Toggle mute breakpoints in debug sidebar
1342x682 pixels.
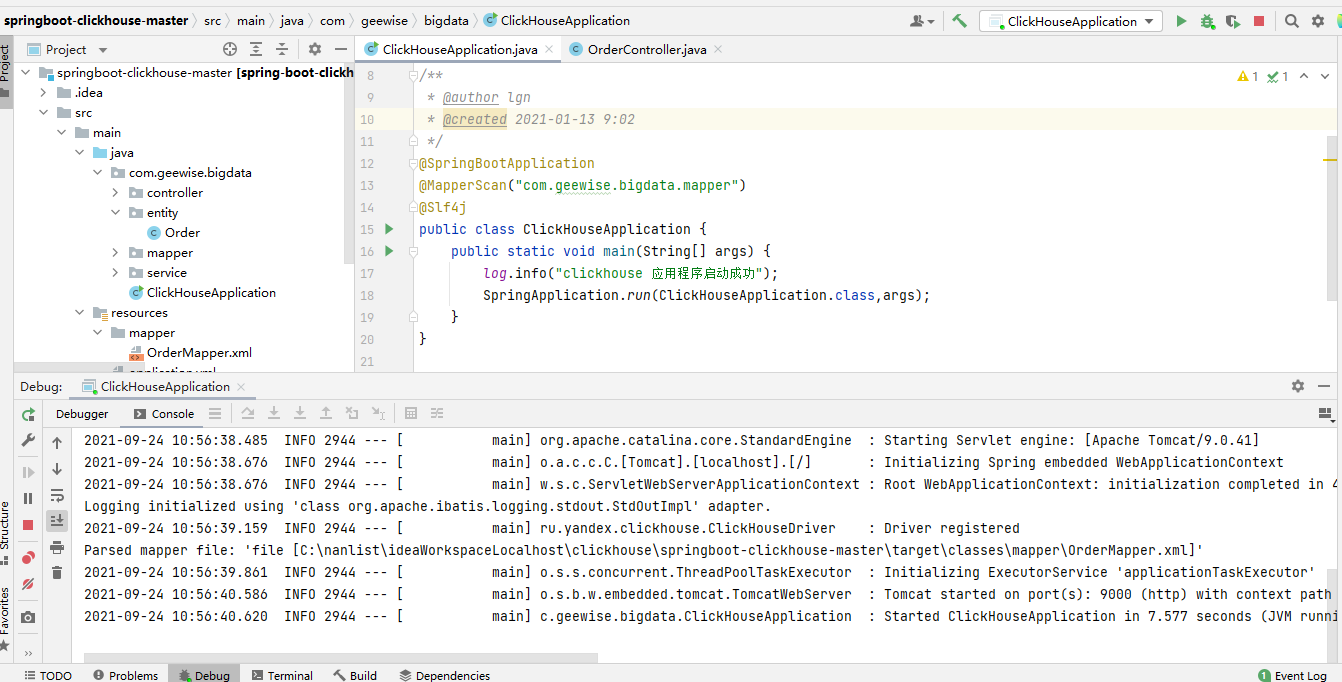[28, 583]
